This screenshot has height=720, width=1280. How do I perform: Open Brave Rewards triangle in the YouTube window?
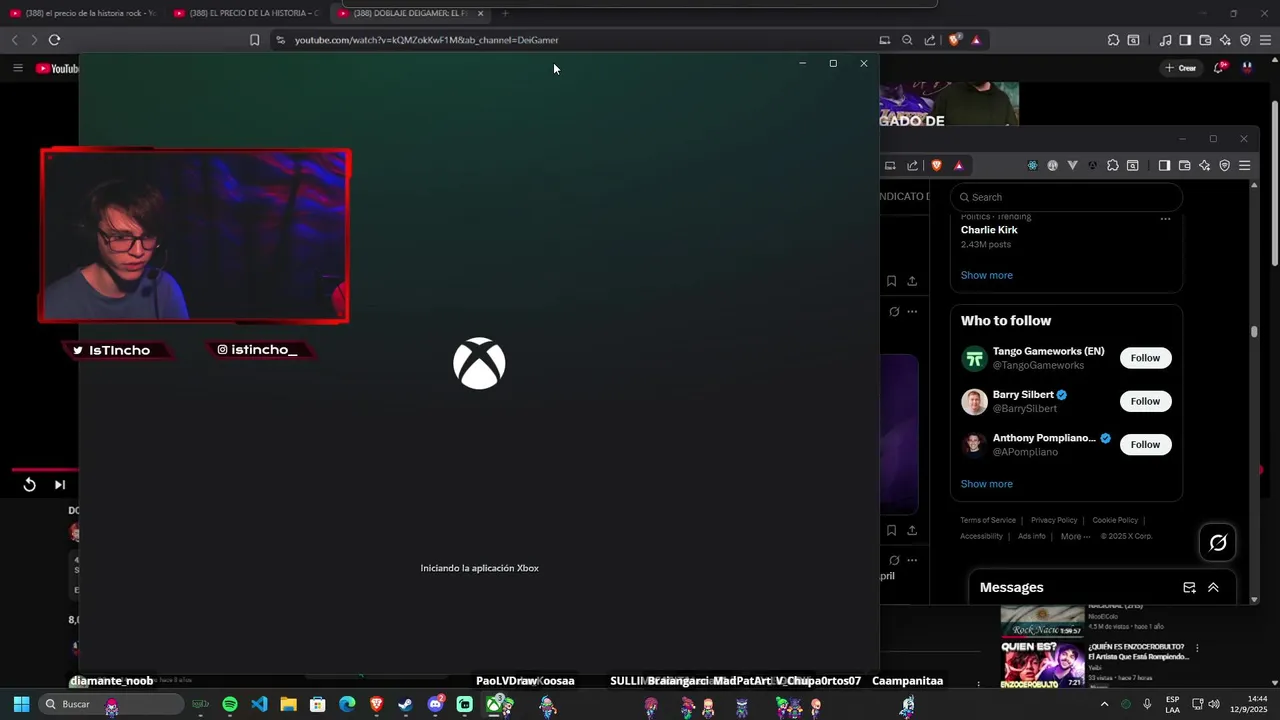click(x=976, y=40)
